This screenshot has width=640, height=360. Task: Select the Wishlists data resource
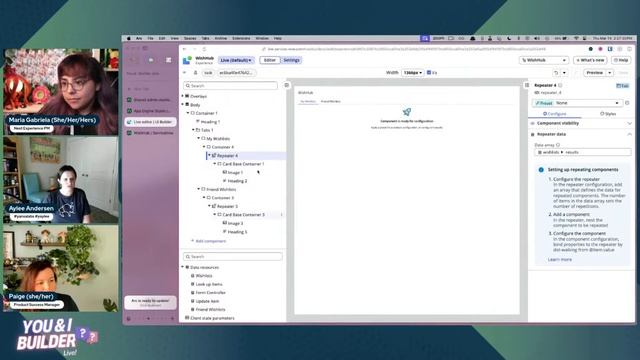point(204,276)
